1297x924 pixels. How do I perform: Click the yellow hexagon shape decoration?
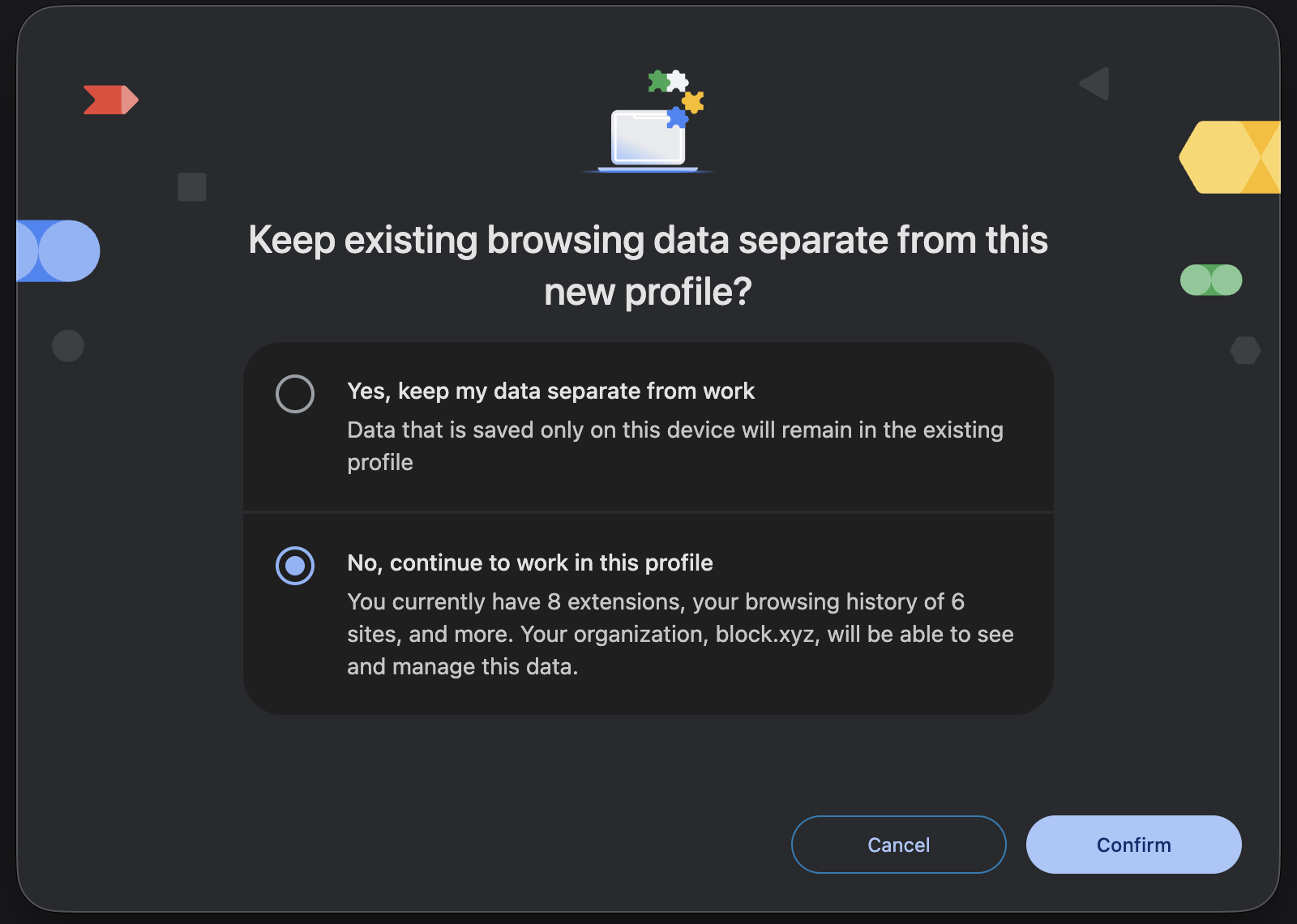point(1230,157)
